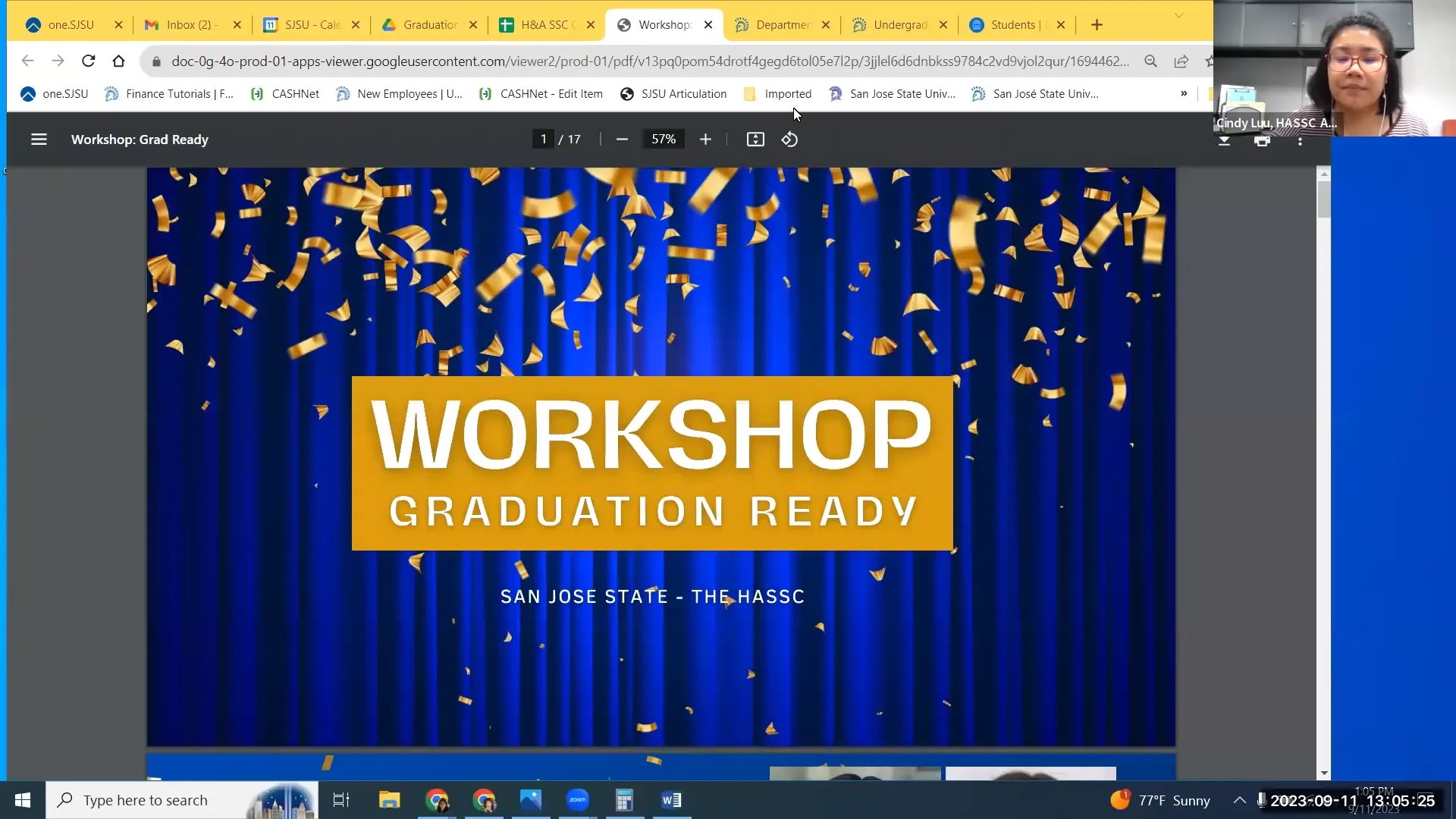Open the 77°F Sunny weather widget
This screenshot has height=819, width=1456.
coord(1160,800)
